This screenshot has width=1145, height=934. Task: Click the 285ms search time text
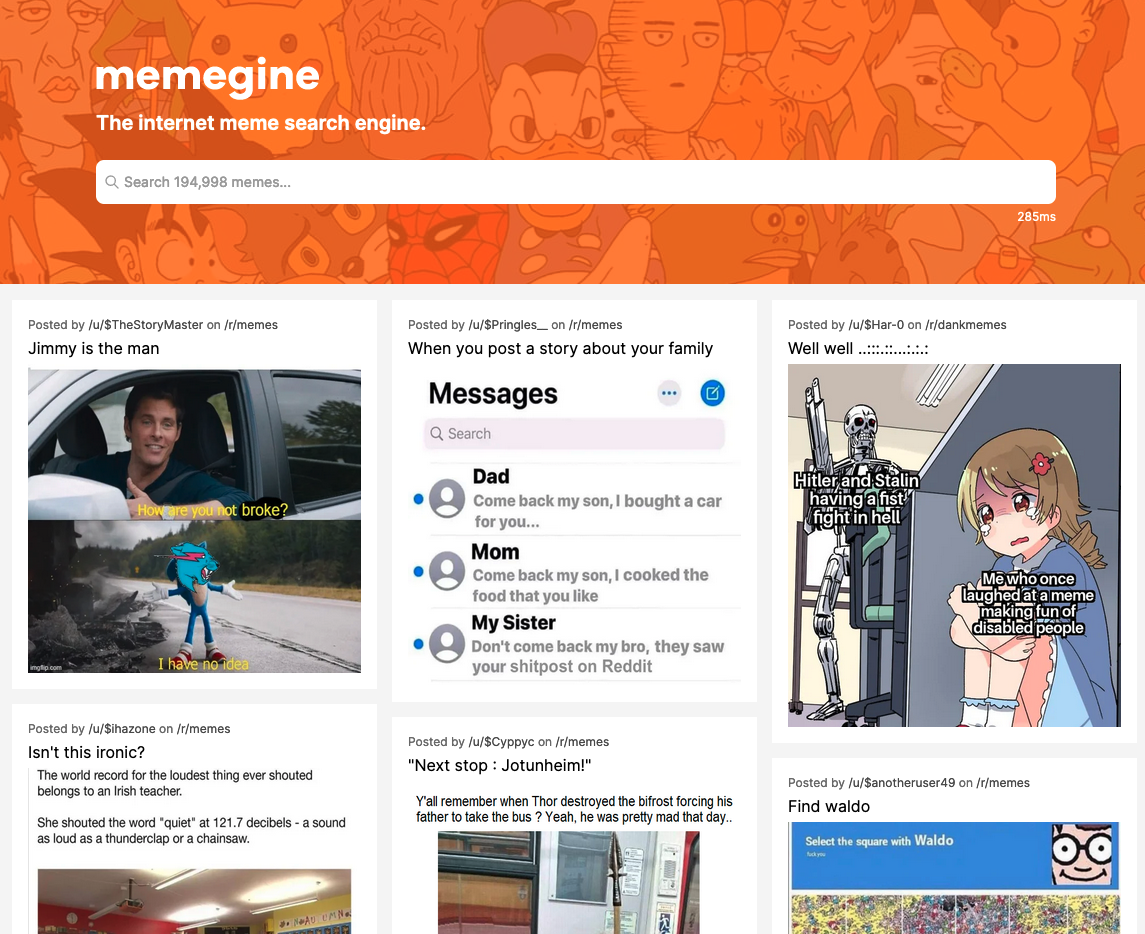coord(1036,216)
